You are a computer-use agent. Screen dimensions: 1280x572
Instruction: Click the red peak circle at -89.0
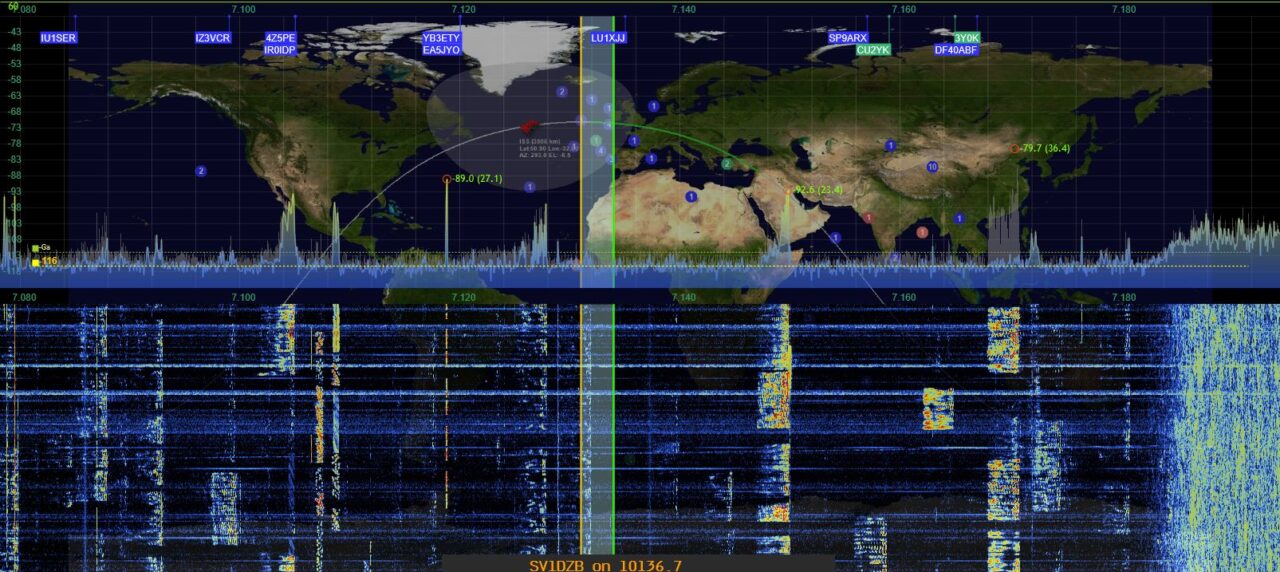point(447,179)
